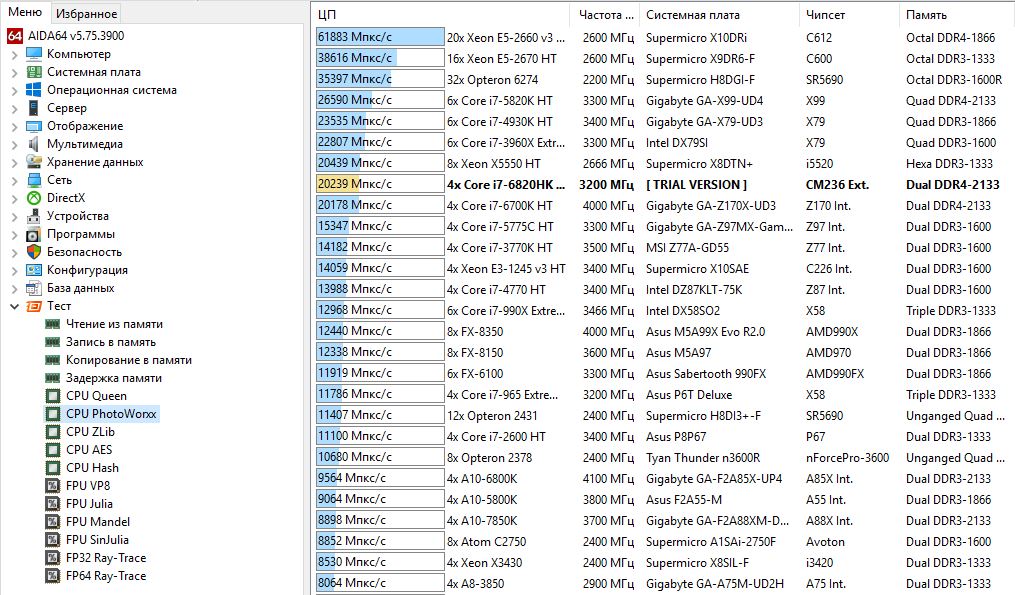Click the Тест benchmark icon
1015x595 pixels.
coord(34,306)
